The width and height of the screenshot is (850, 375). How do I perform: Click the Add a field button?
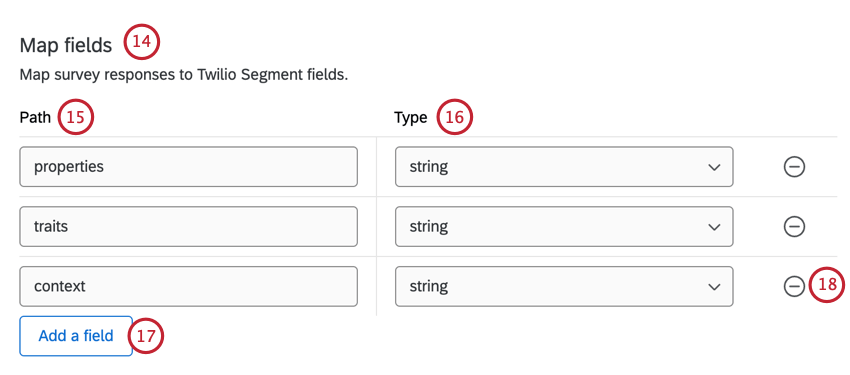(x=76, y=336)
